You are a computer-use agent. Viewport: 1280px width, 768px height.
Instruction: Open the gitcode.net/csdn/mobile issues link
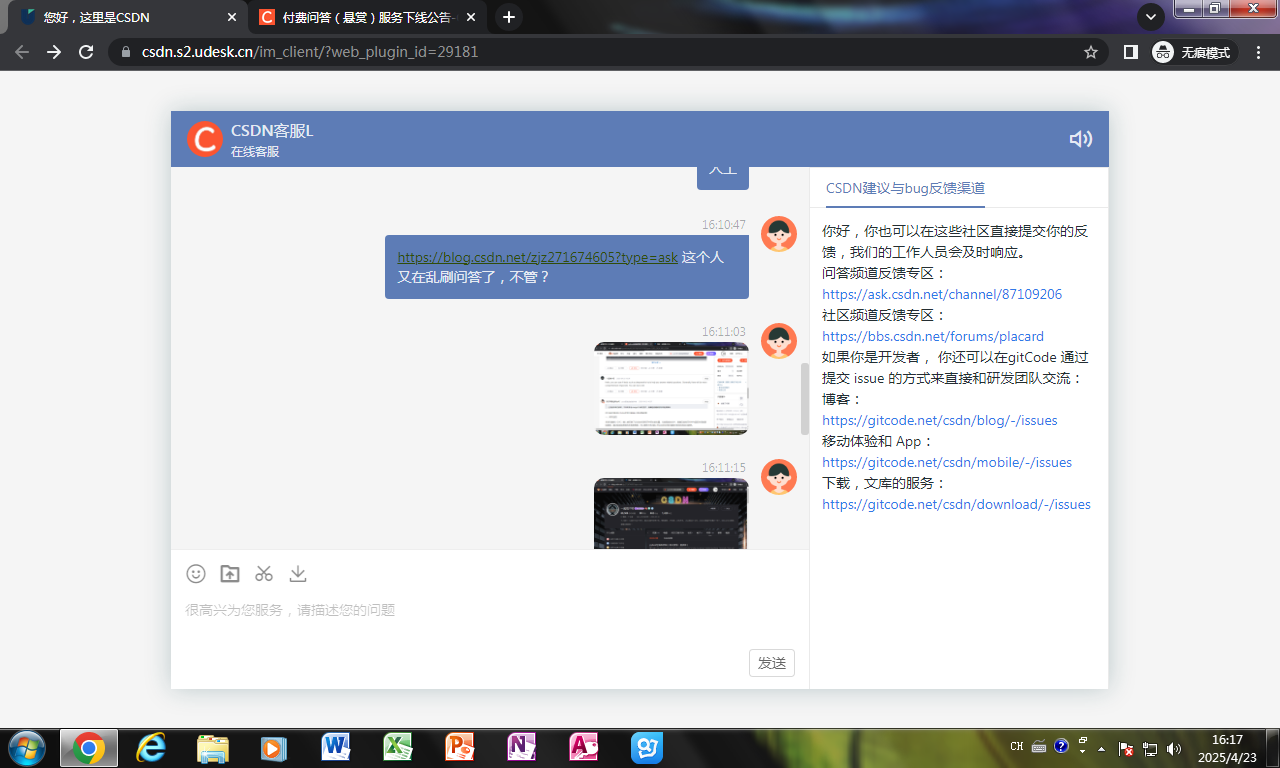[x=947, y=462]
